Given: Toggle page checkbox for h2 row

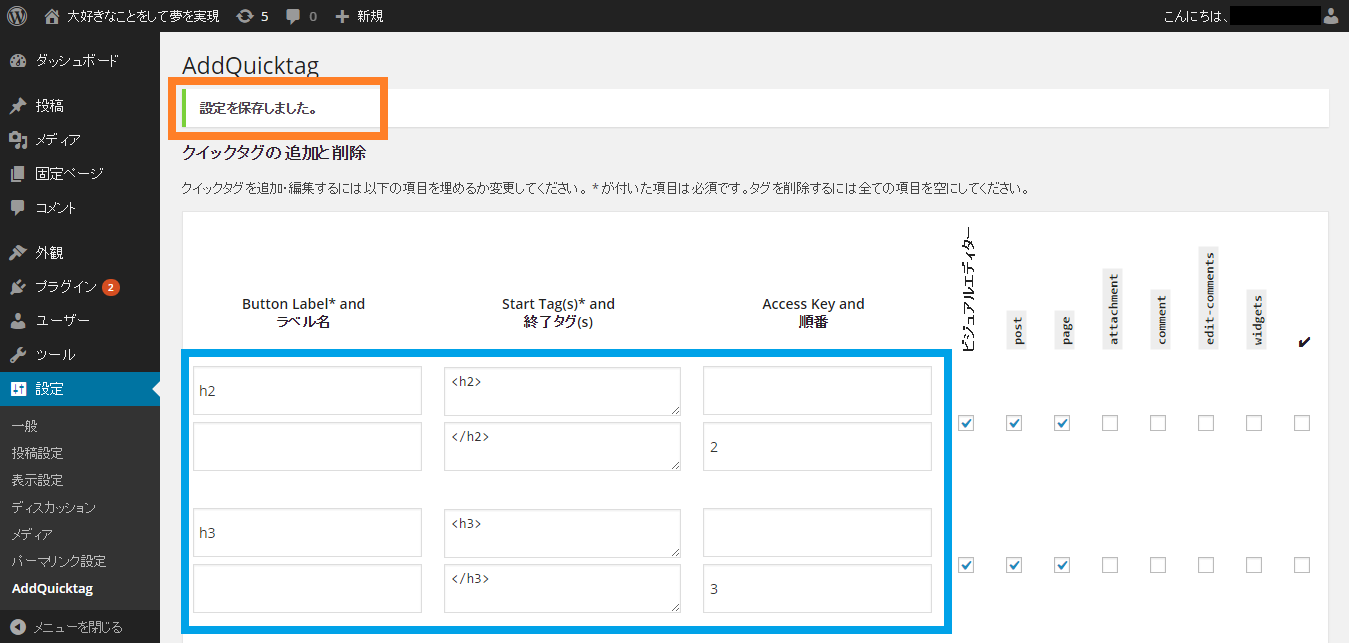Looking at the screenshot, I should (1062, 423).
